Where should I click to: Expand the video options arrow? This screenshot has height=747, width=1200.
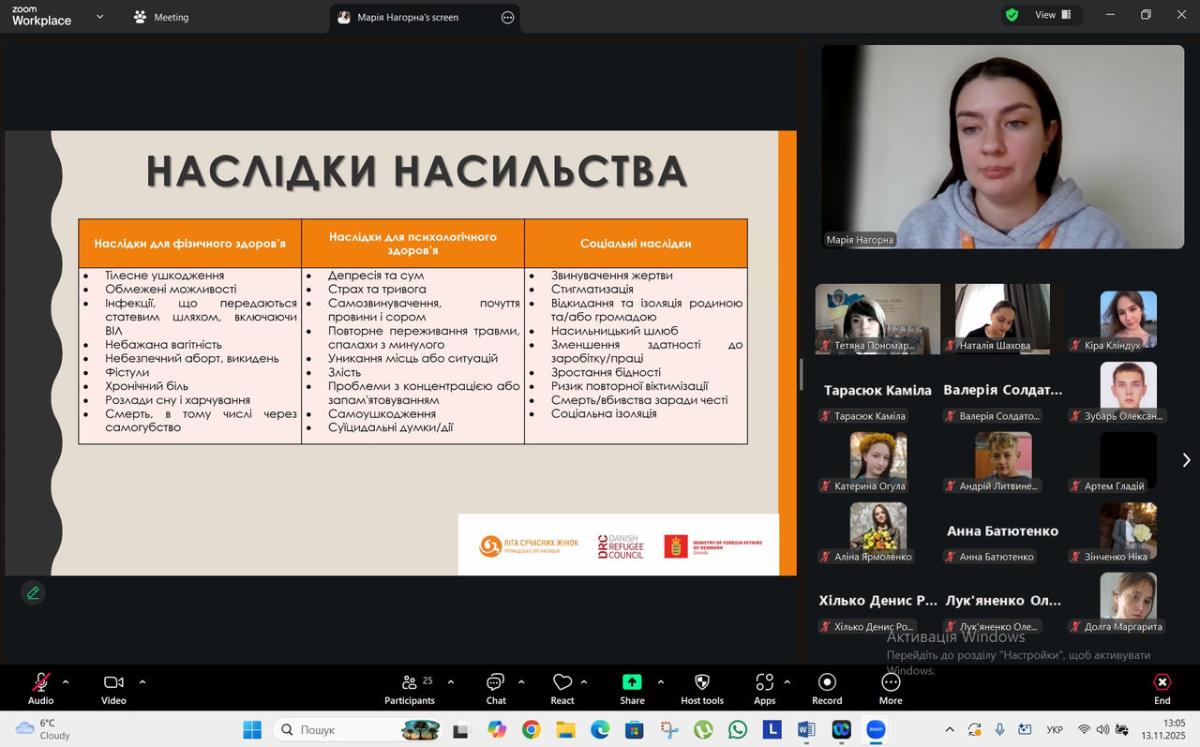point(142,682)
